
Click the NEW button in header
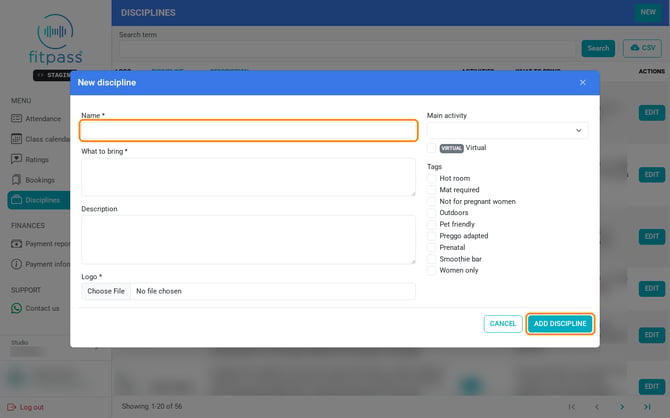click(x=648, y=12)
